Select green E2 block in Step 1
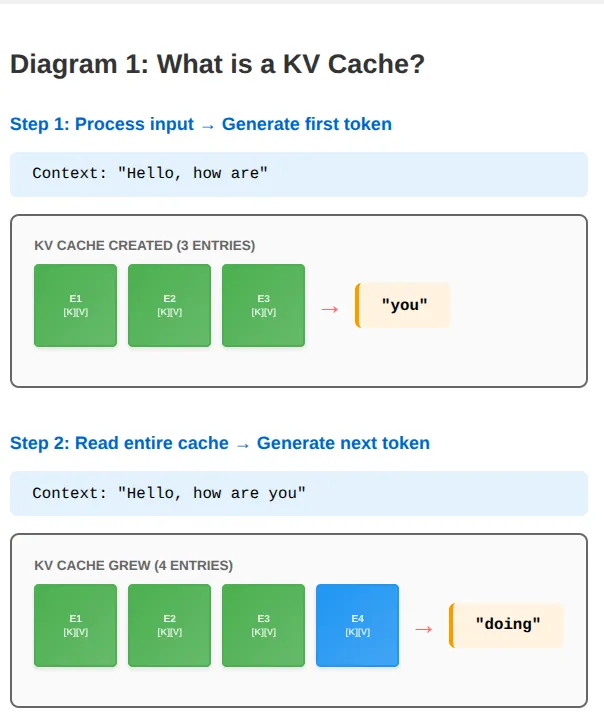Image resolution: width=604 pixels, height=717 pixels. pyautogui.click(x=170, y=305)
